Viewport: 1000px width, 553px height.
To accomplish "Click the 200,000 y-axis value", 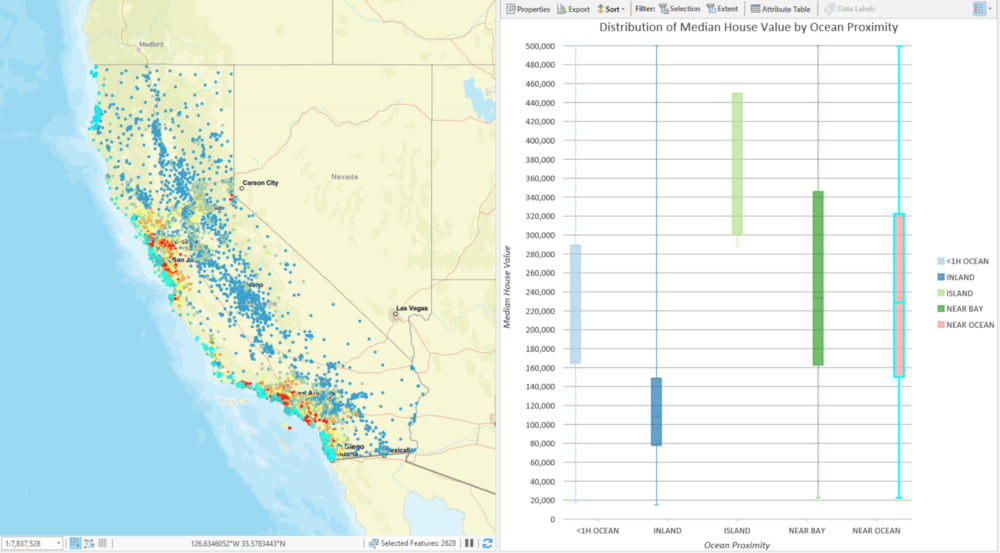I will point(540,330).
